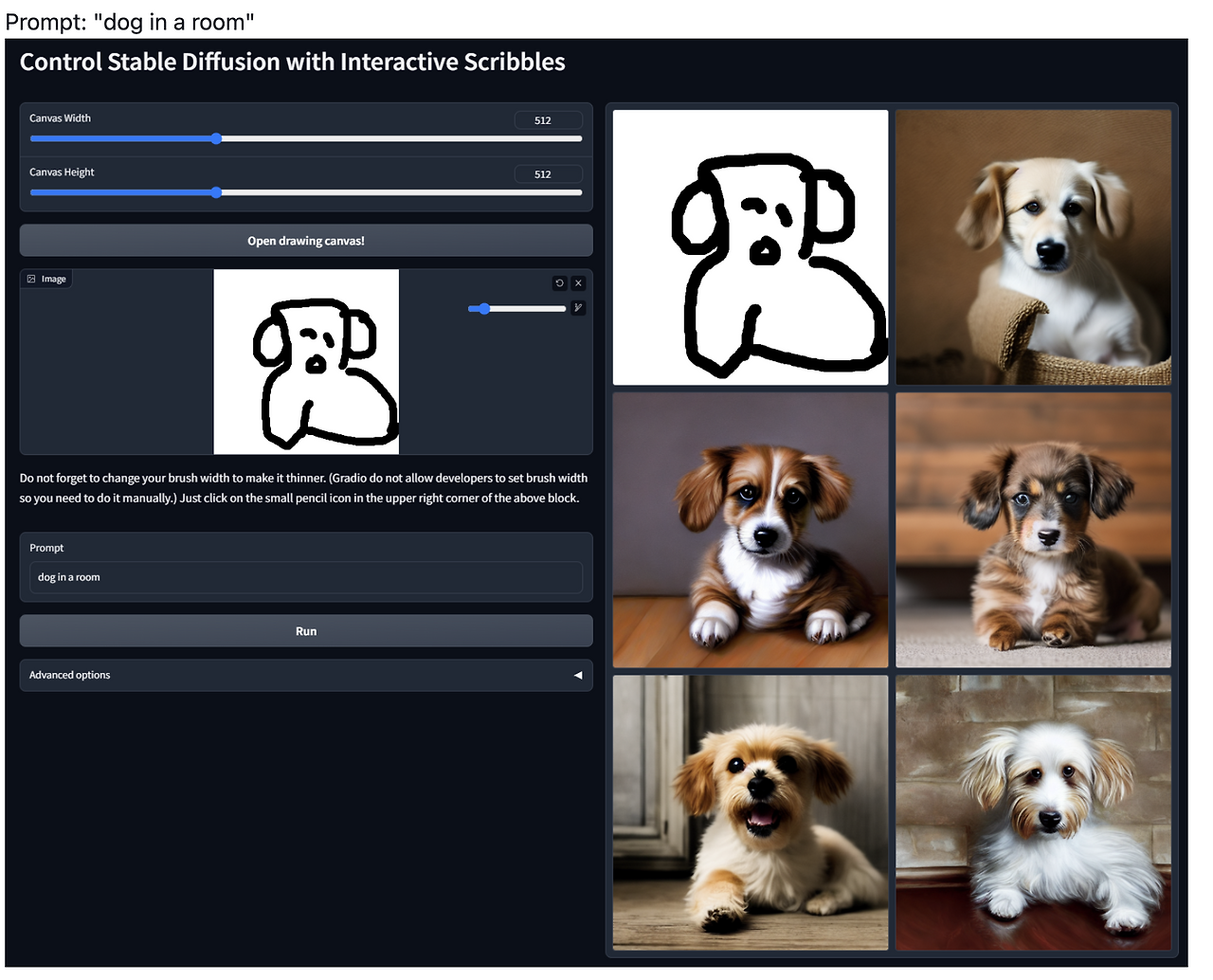Select the pencil brush-width icon
Image resolution: width=1213 pixels, height=980 pixels.
click(578, 308)
